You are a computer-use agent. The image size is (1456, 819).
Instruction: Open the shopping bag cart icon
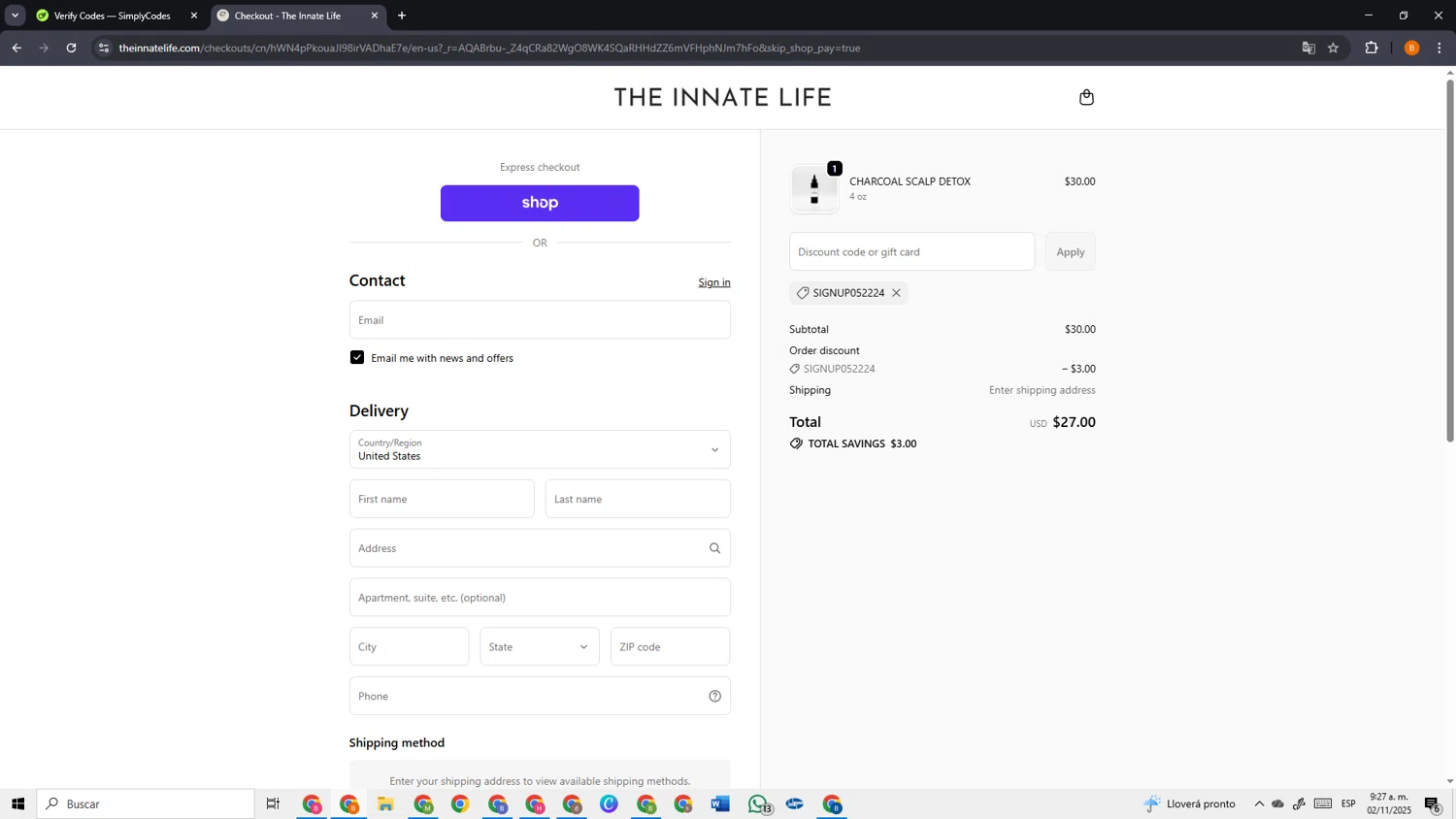(1086, 97)
